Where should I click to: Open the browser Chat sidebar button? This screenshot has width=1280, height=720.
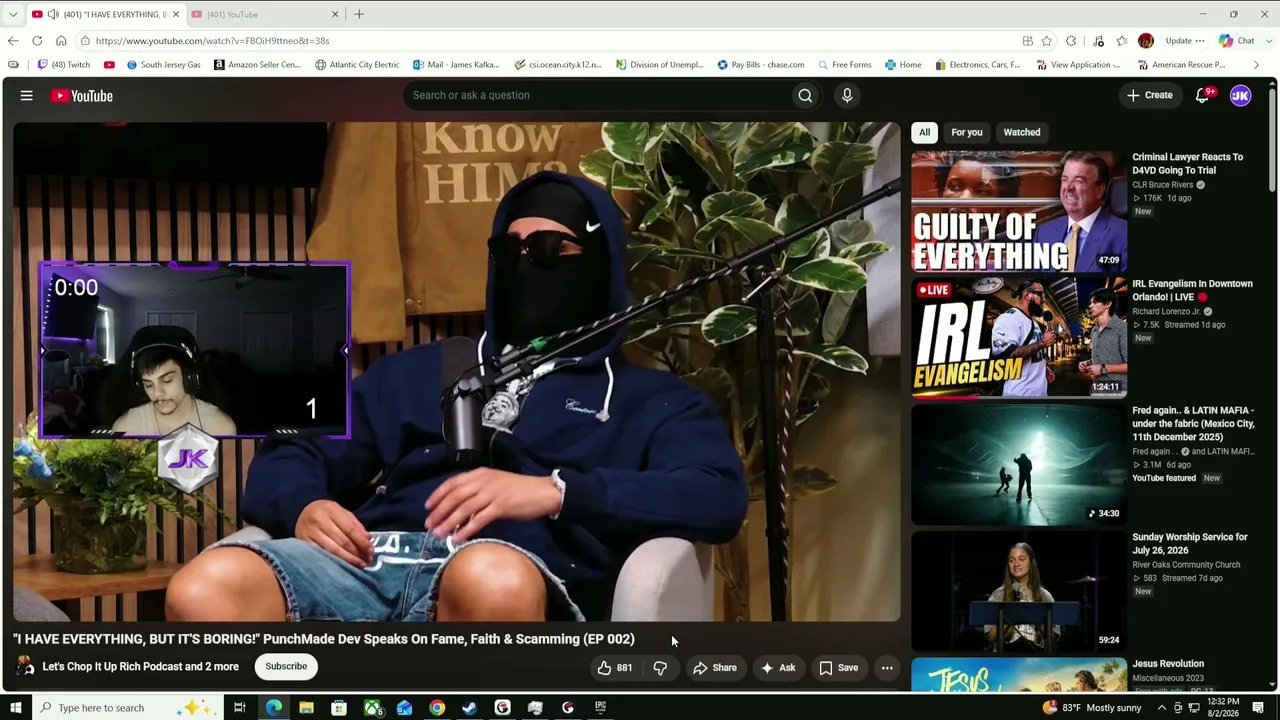tap(1237, 41)
